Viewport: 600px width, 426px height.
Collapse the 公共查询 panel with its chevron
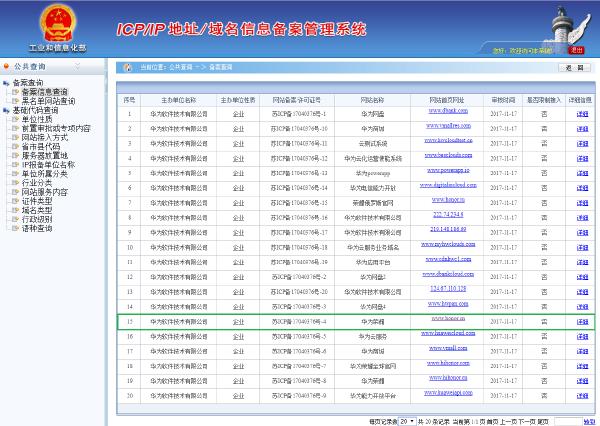77,67
